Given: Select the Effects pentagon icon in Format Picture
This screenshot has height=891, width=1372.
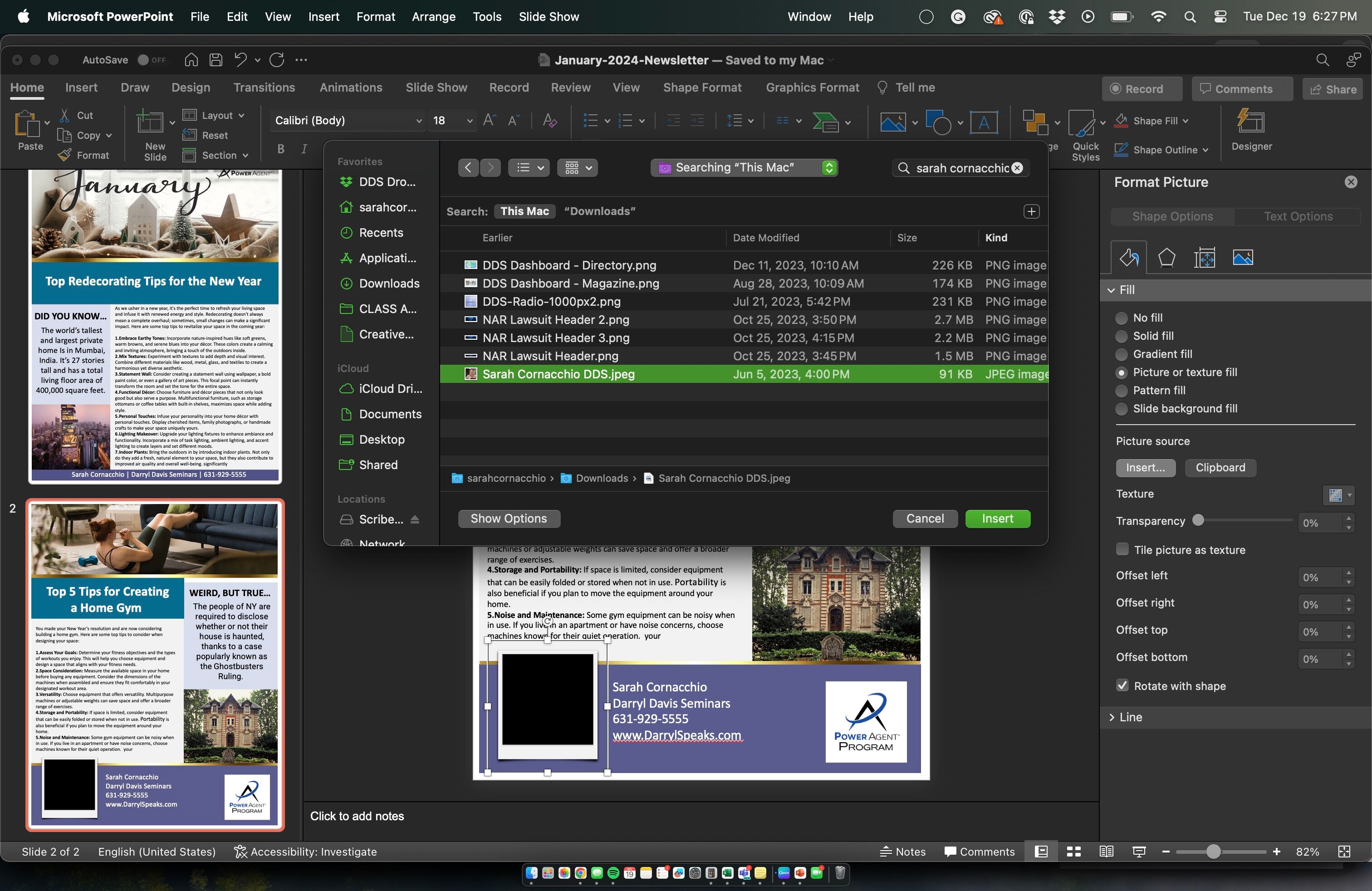Looking at the screenshot, I should [x=1166, y=257].
